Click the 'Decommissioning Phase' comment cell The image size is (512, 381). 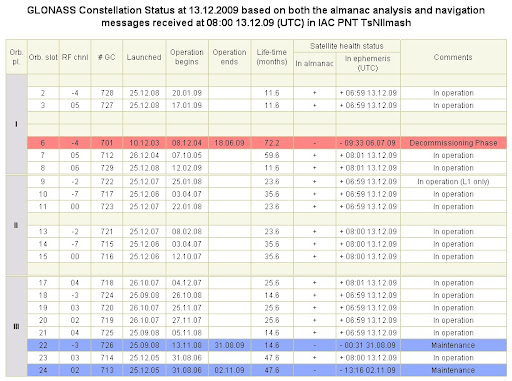[x=453, y=143]
